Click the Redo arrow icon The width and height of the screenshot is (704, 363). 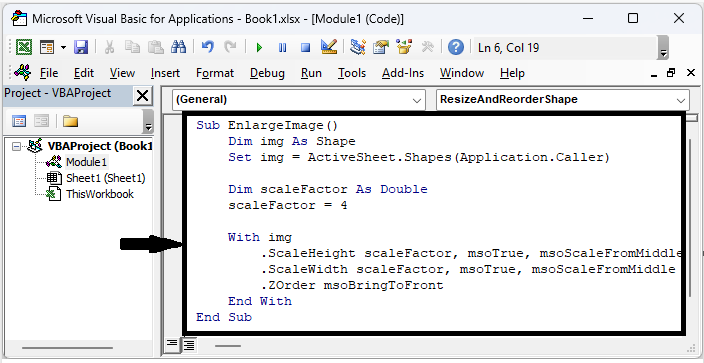pyautogui.click(x=230, y=47)
